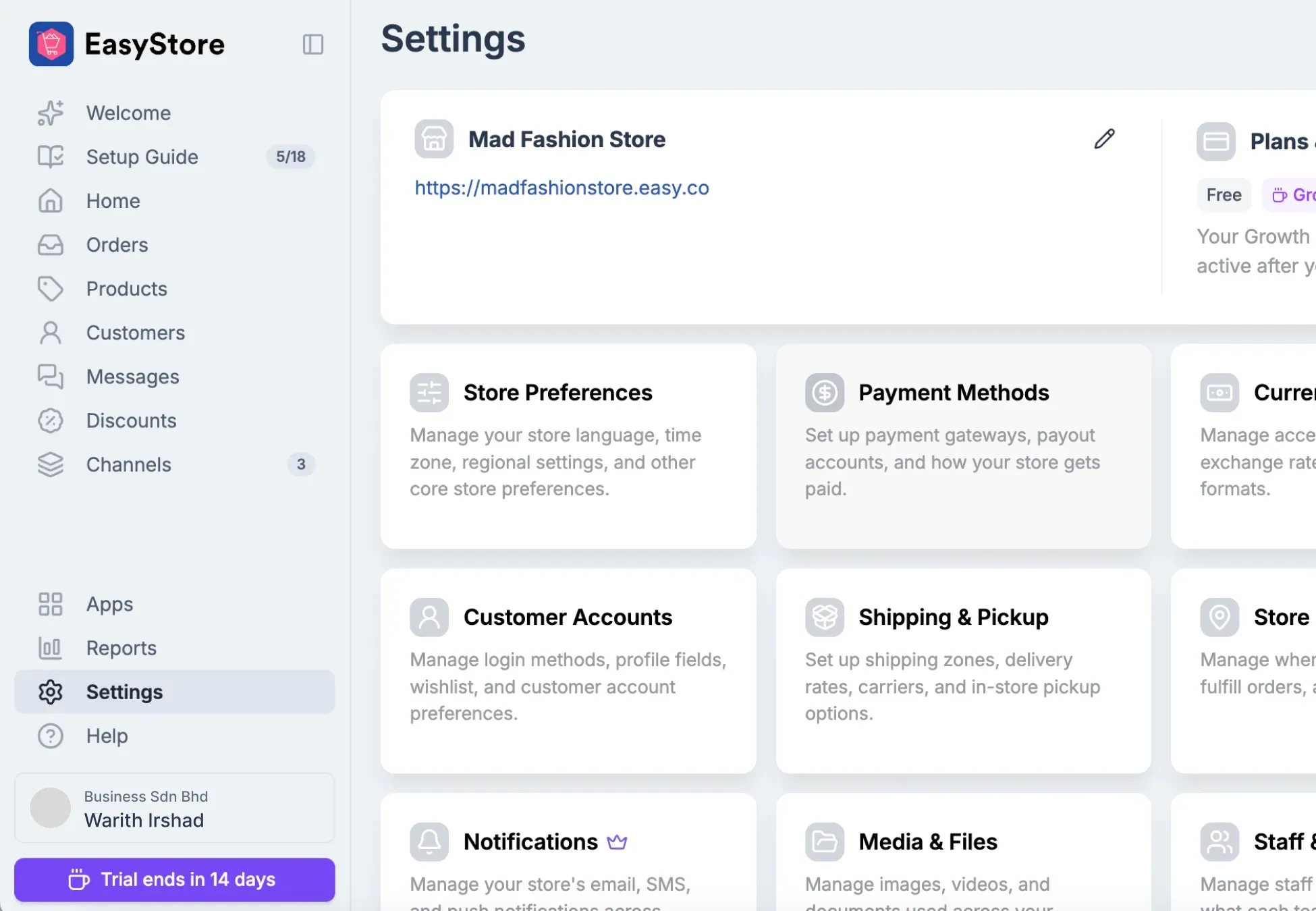Click the 5/18 Setup Guide progress badge
Viewport: 1316px width, 911px height.
291,157
